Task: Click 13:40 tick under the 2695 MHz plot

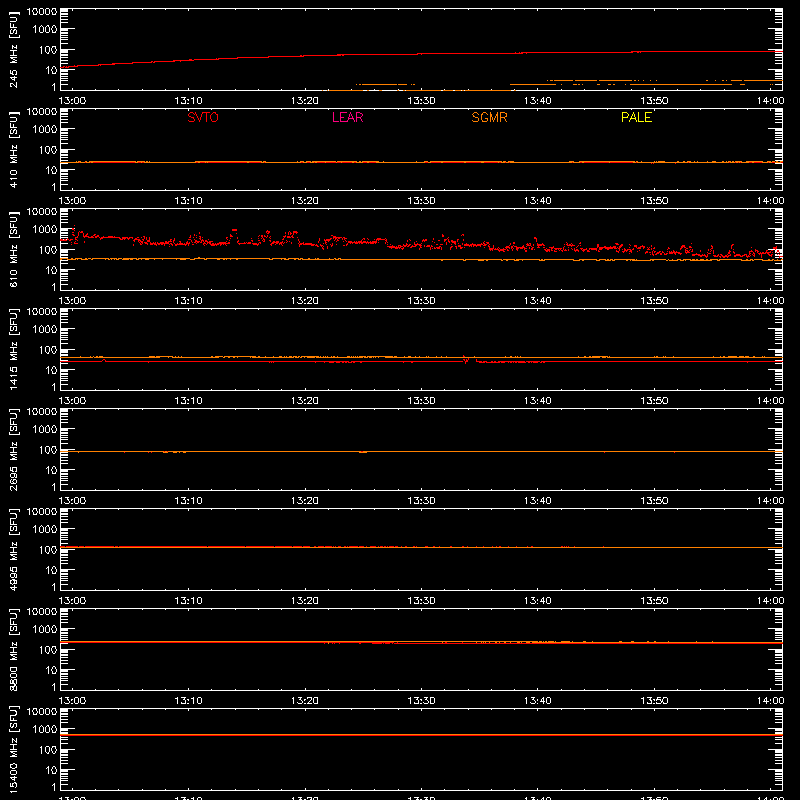Action: [x=538, y=501]
